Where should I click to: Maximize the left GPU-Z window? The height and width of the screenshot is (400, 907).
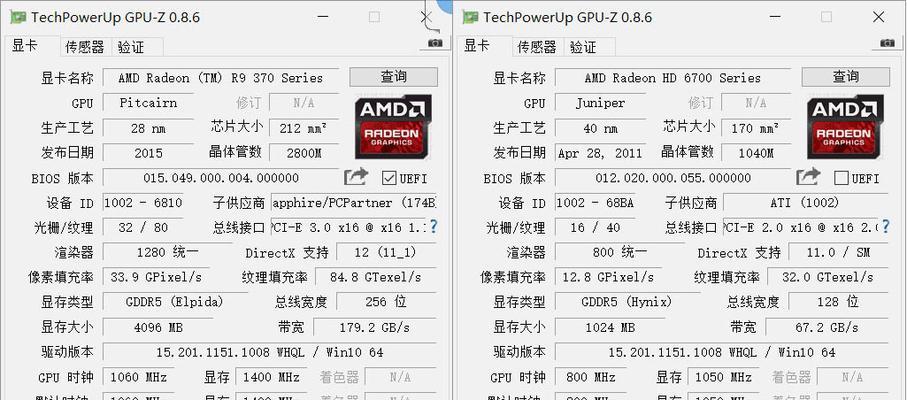(x=374, y=17)
